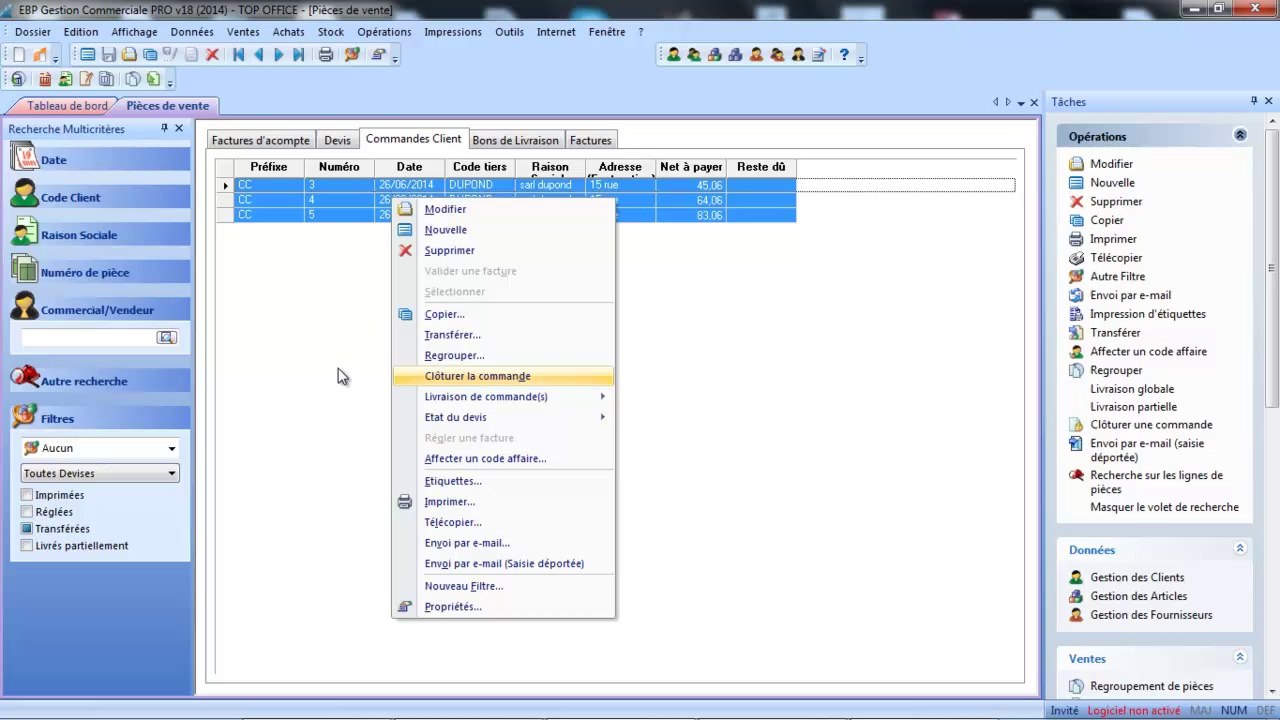Switch to the Devis tab

tap(337, 140)
